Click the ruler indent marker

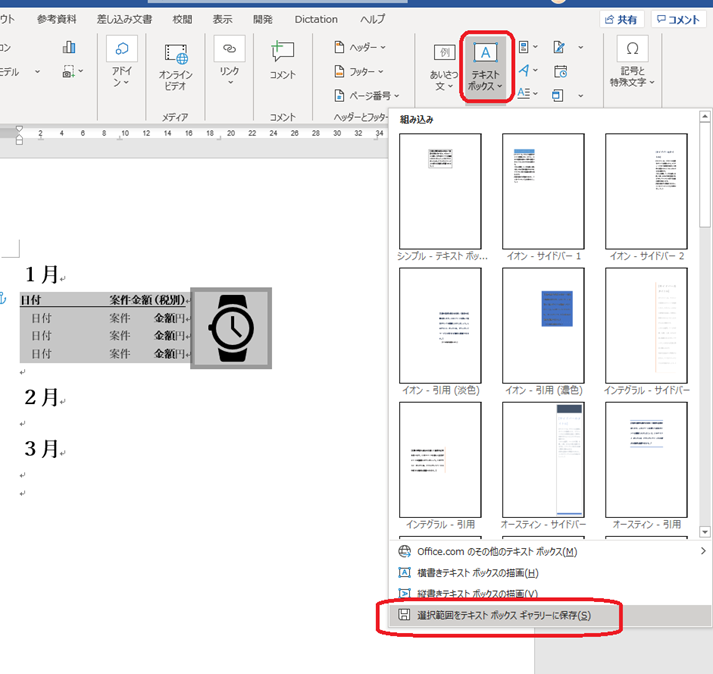tap(19, 135)
